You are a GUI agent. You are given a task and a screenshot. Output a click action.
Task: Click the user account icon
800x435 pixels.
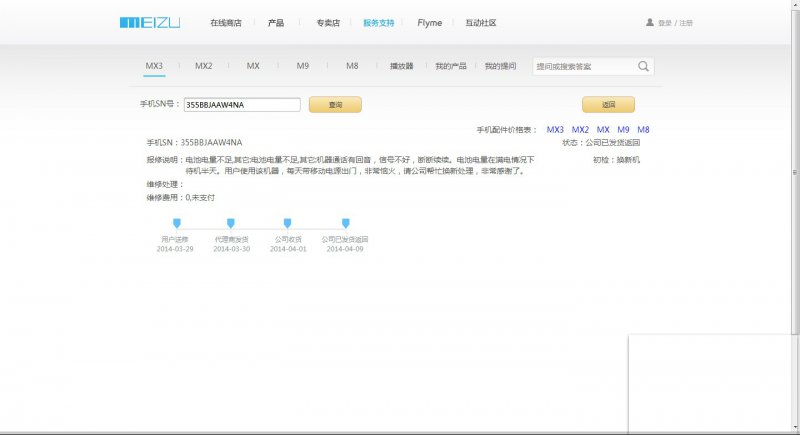click(x=649, y=22)
